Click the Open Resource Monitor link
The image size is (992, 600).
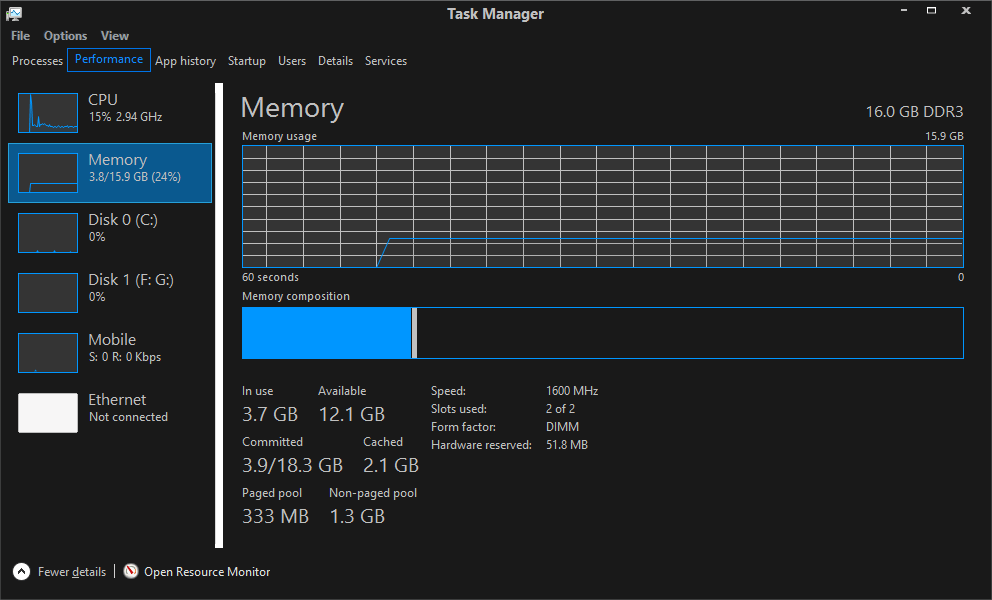[207, 572]
